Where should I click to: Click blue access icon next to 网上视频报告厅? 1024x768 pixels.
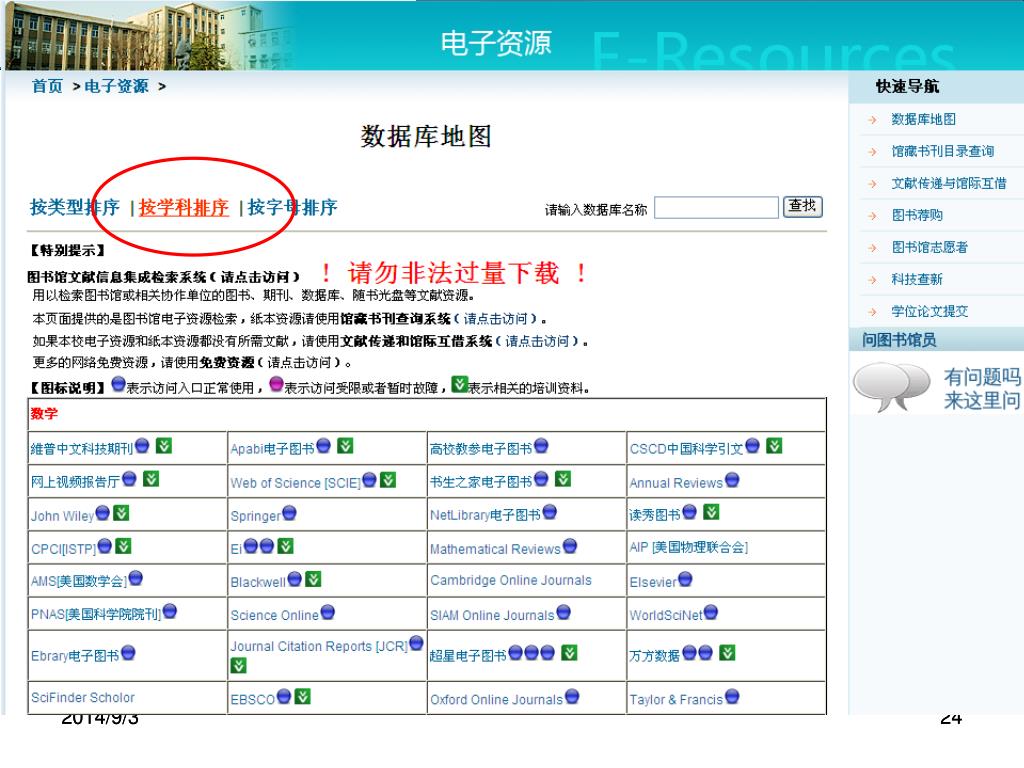pos(129,479)
